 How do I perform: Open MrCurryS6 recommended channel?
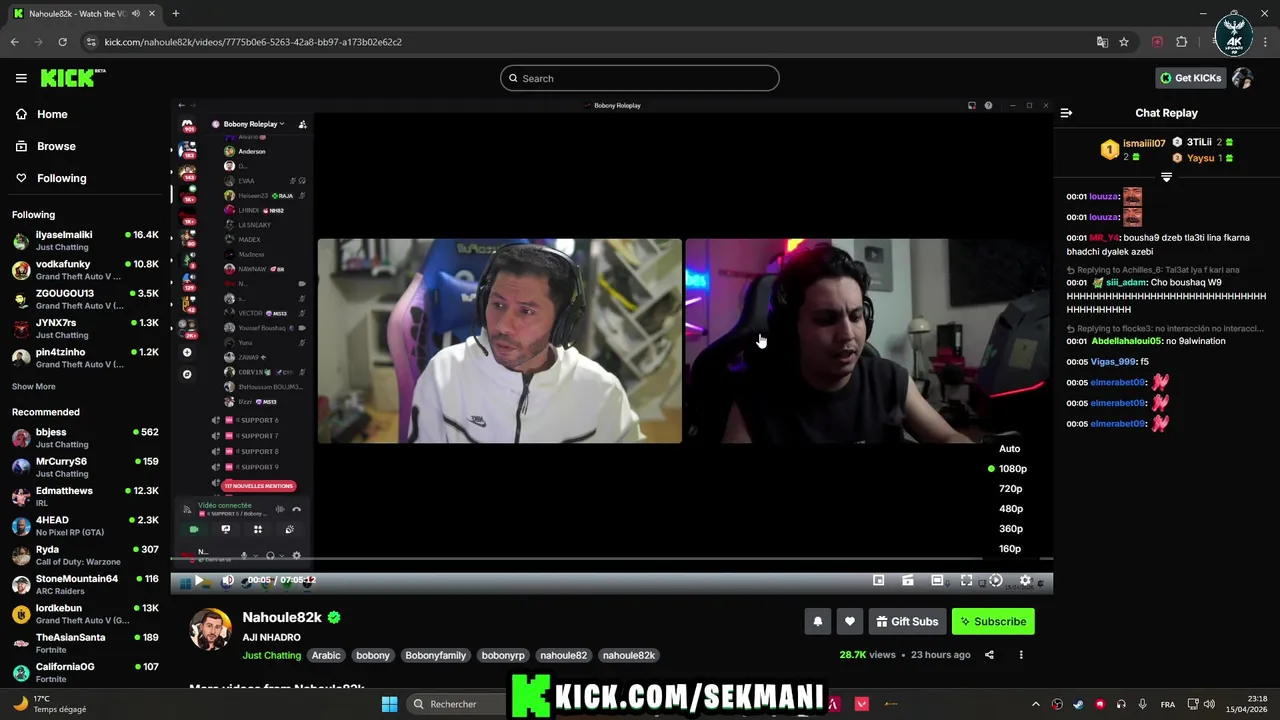tap(85, 467)
